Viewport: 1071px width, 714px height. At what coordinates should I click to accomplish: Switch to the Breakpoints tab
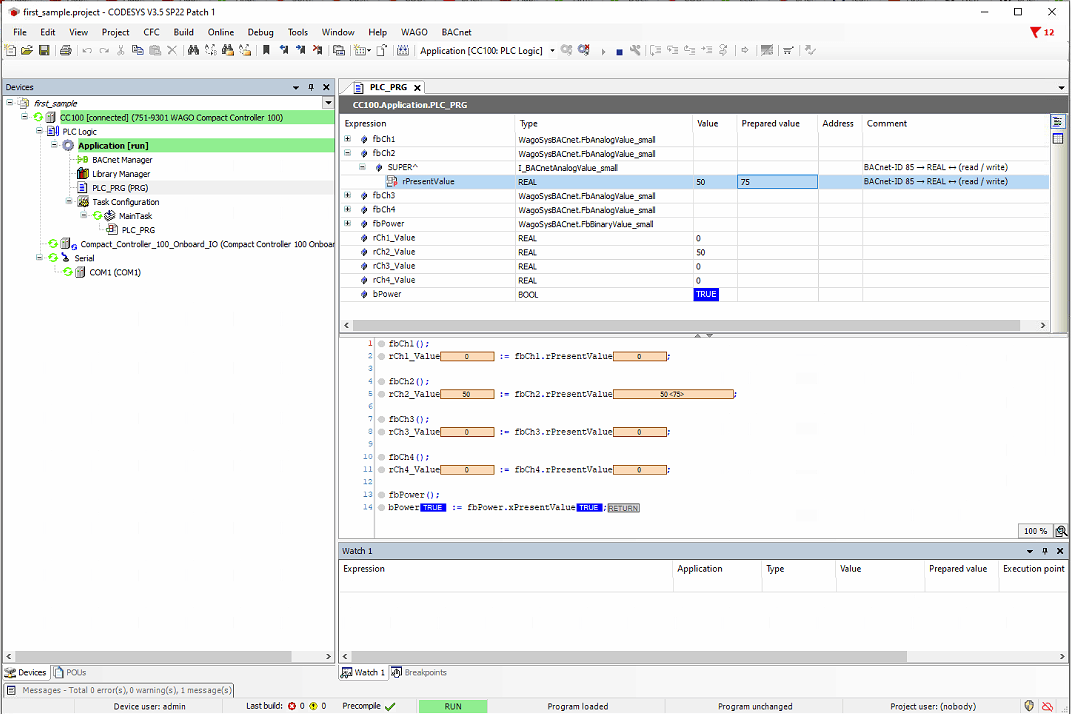(419, 672)
